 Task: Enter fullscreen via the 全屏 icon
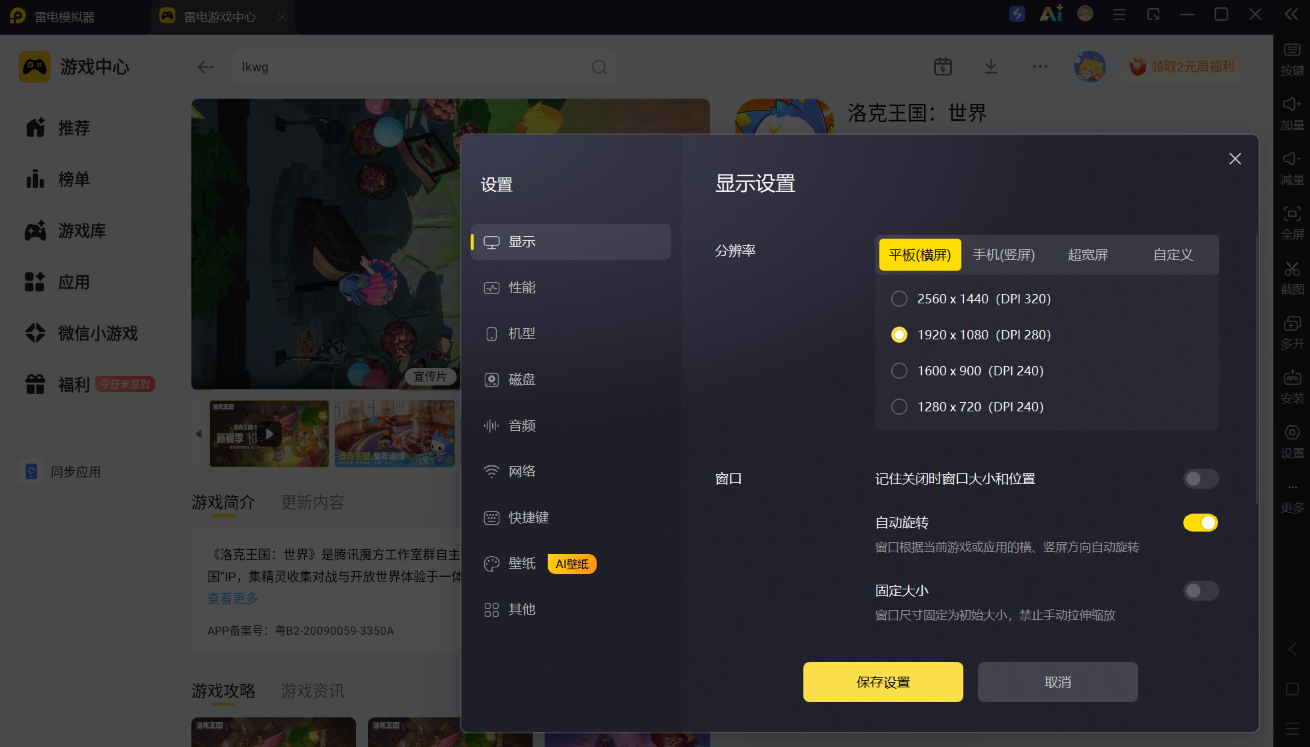[1292, 222]
